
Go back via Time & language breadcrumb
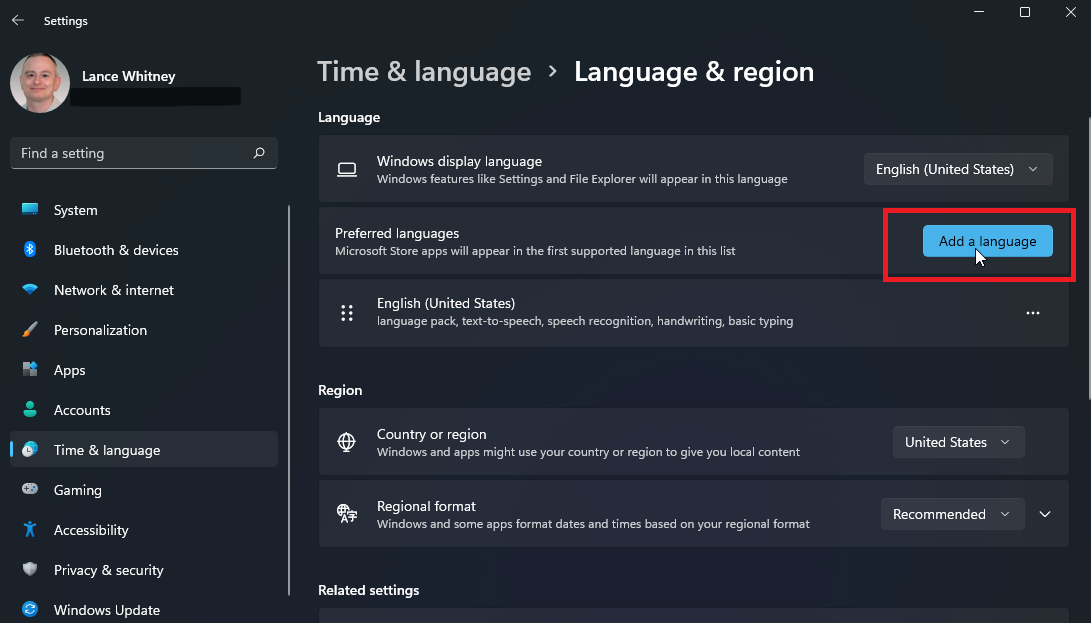coord(424,71)
